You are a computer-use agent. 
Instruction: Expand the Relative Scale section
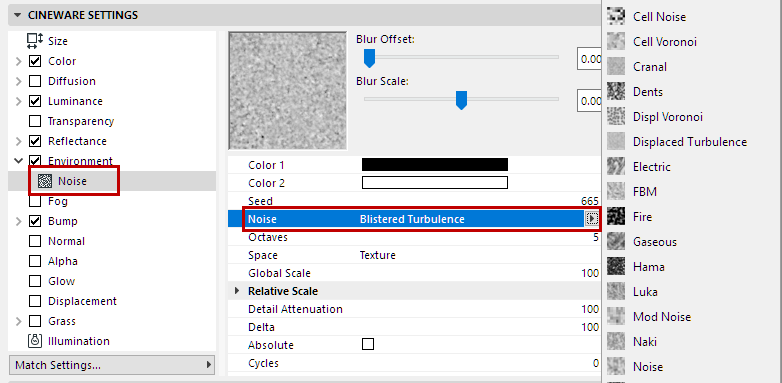coord(237,291)
